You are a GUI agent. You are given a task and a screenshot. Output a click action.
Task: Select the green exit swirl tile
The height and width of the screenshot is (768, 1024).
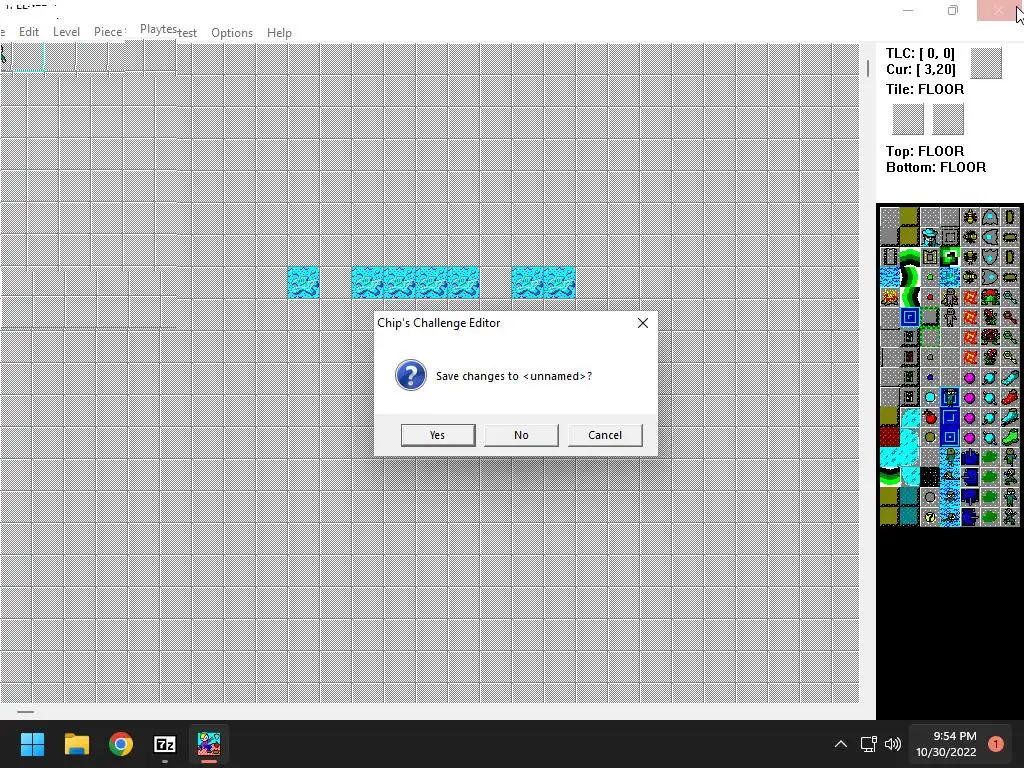point(950,257)
